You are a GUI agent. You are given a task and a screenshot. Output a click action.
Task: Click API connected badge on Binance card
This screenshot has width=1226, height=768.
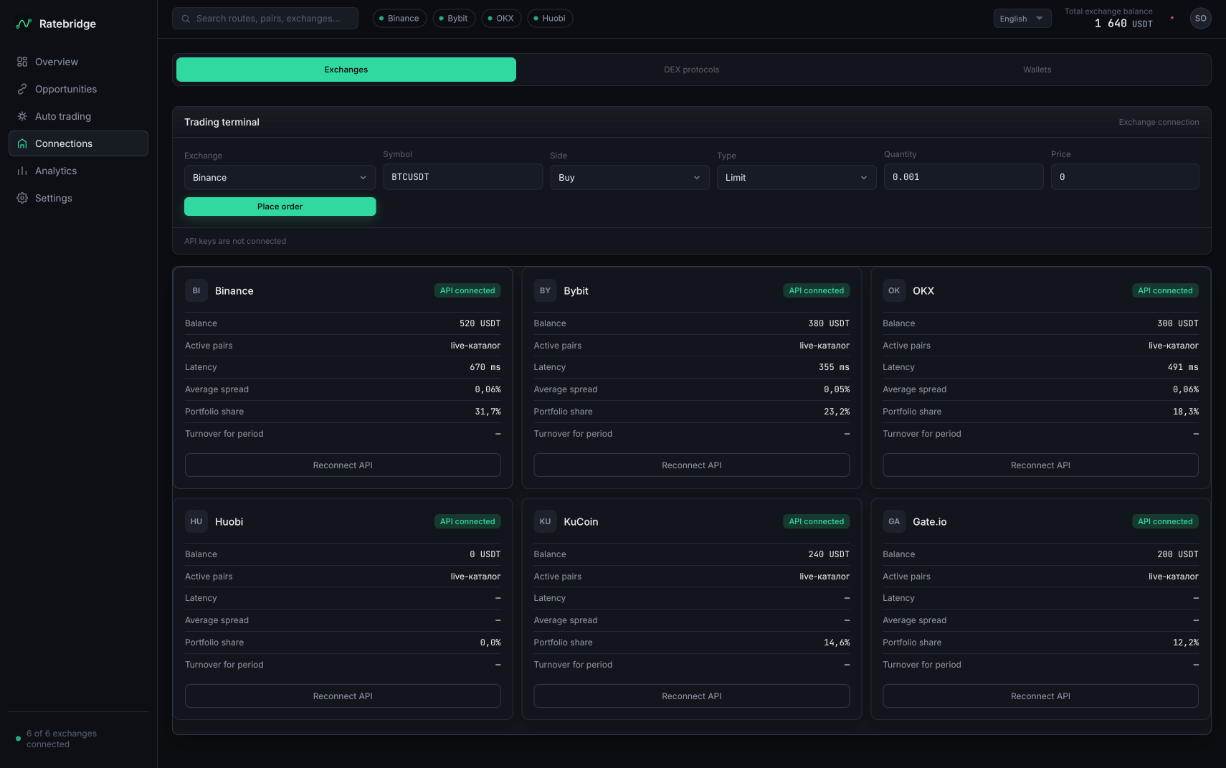[x=467, y=291]
